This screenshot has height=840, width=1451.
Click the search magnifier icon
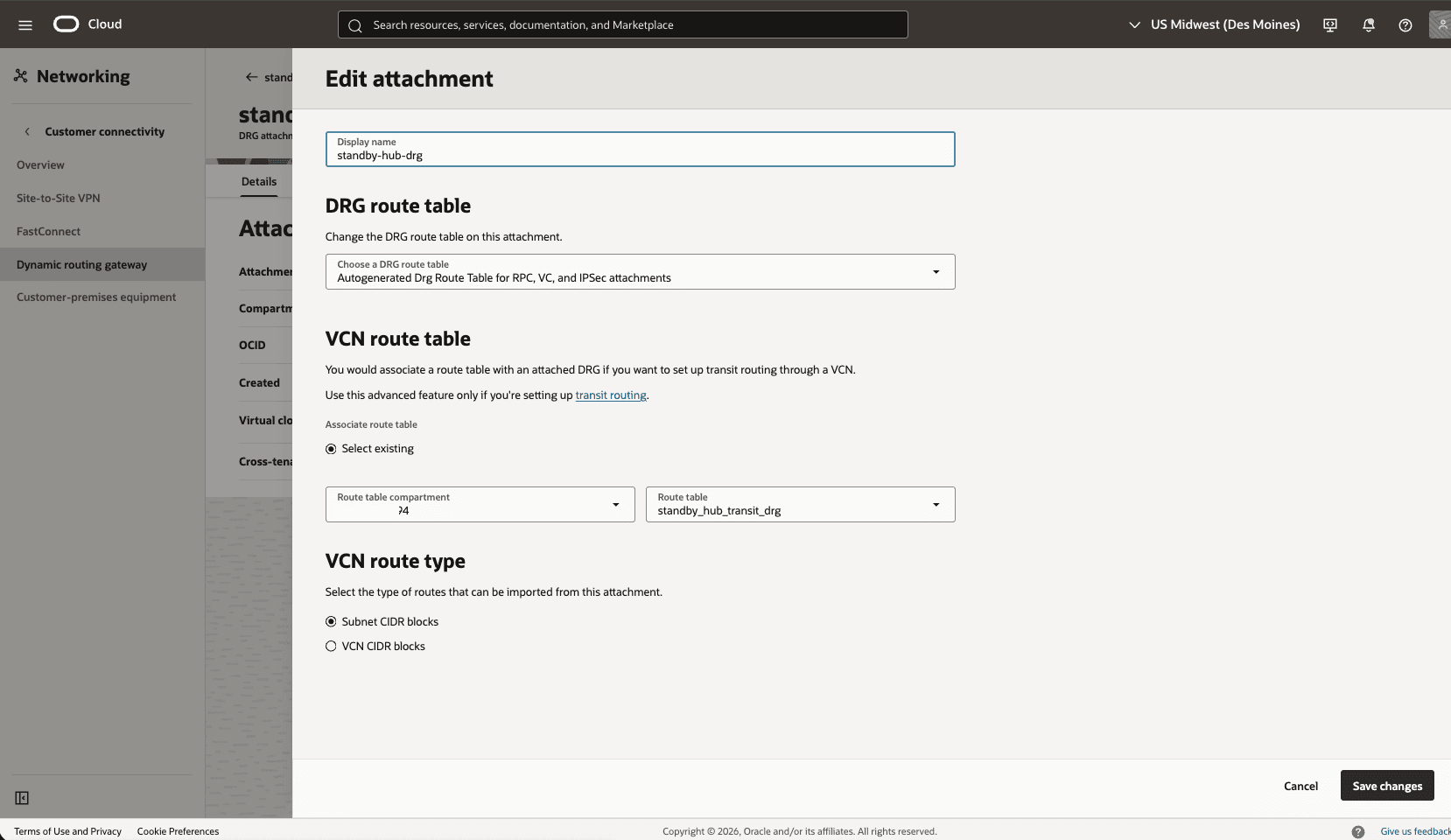[355, 25]
